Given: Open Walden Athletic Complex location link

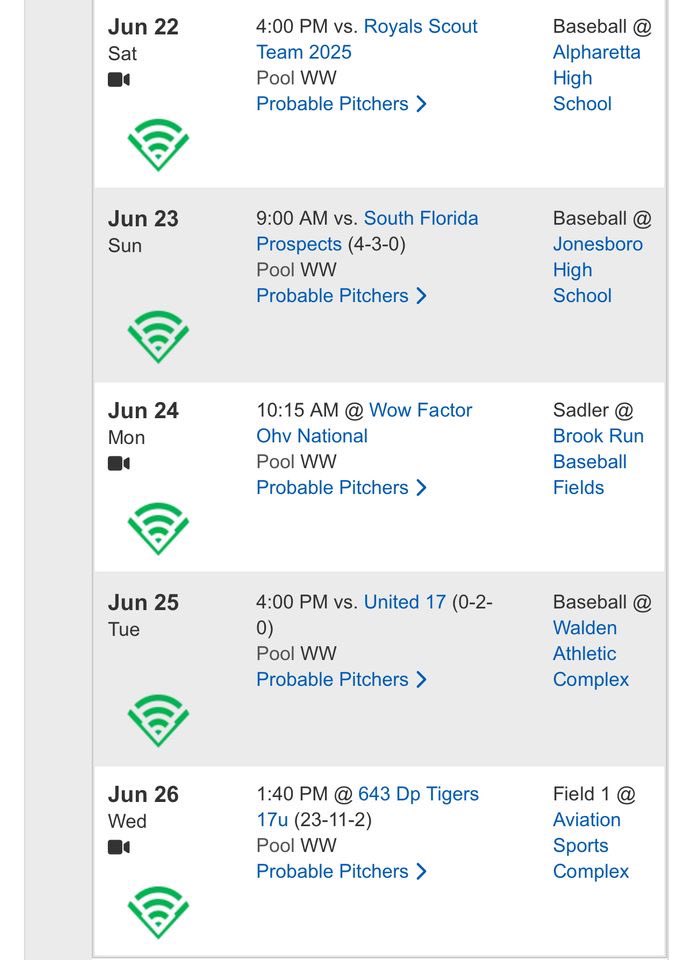Looking at the screenshot, I should (591, 654).
